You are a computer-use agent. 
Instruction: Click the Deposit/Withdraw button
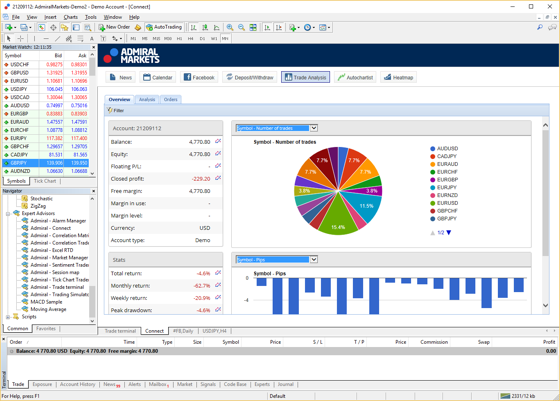(x=250, y=77)
